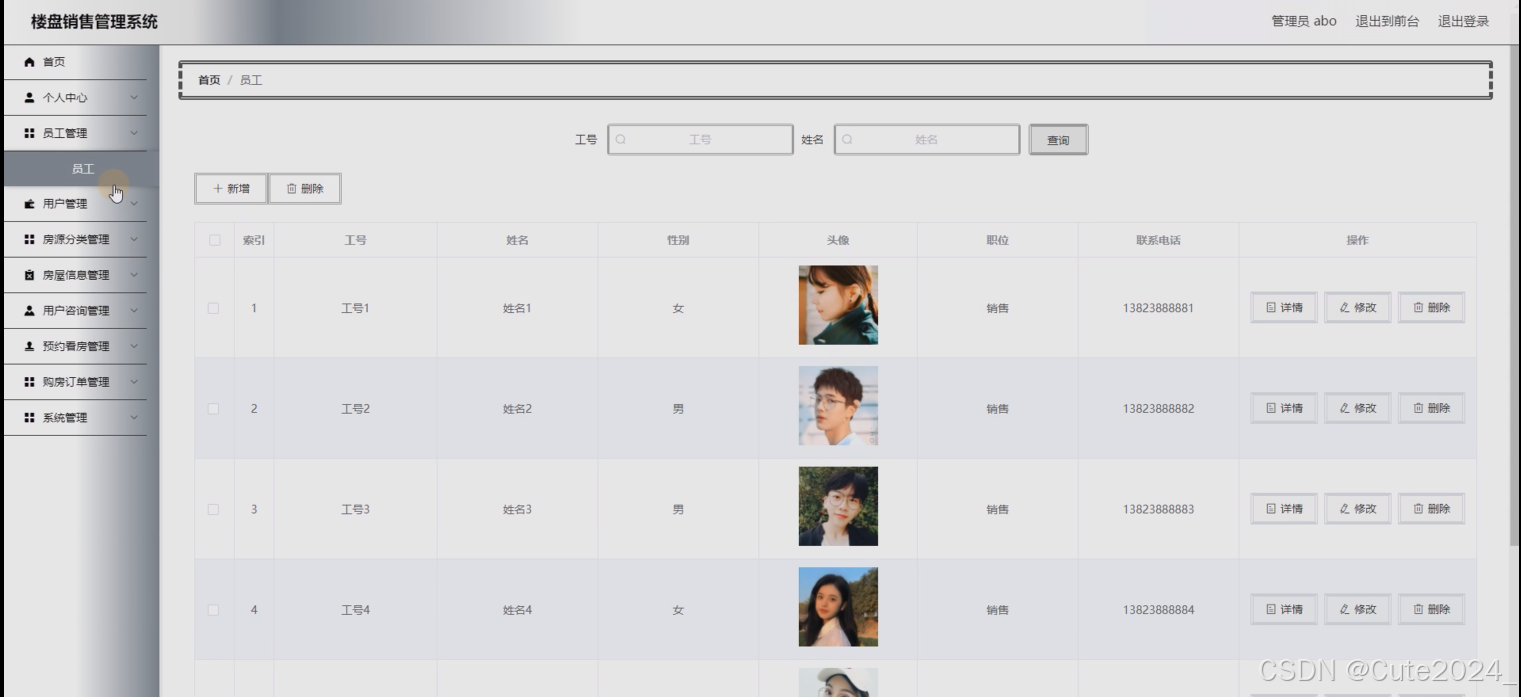Click 详情 for row 工号1
This screenshot has width=1521, height=697.
(x=1284, y=308)
